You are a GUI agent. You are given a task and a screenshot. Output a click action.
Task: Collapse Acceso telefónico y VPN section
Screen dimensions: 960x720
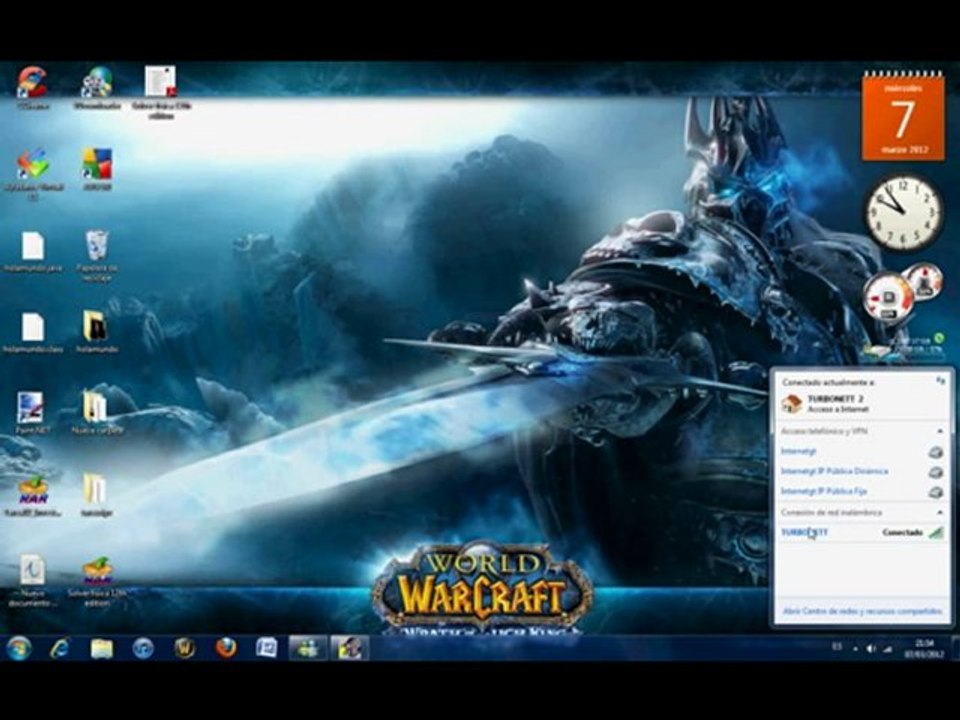940,432
